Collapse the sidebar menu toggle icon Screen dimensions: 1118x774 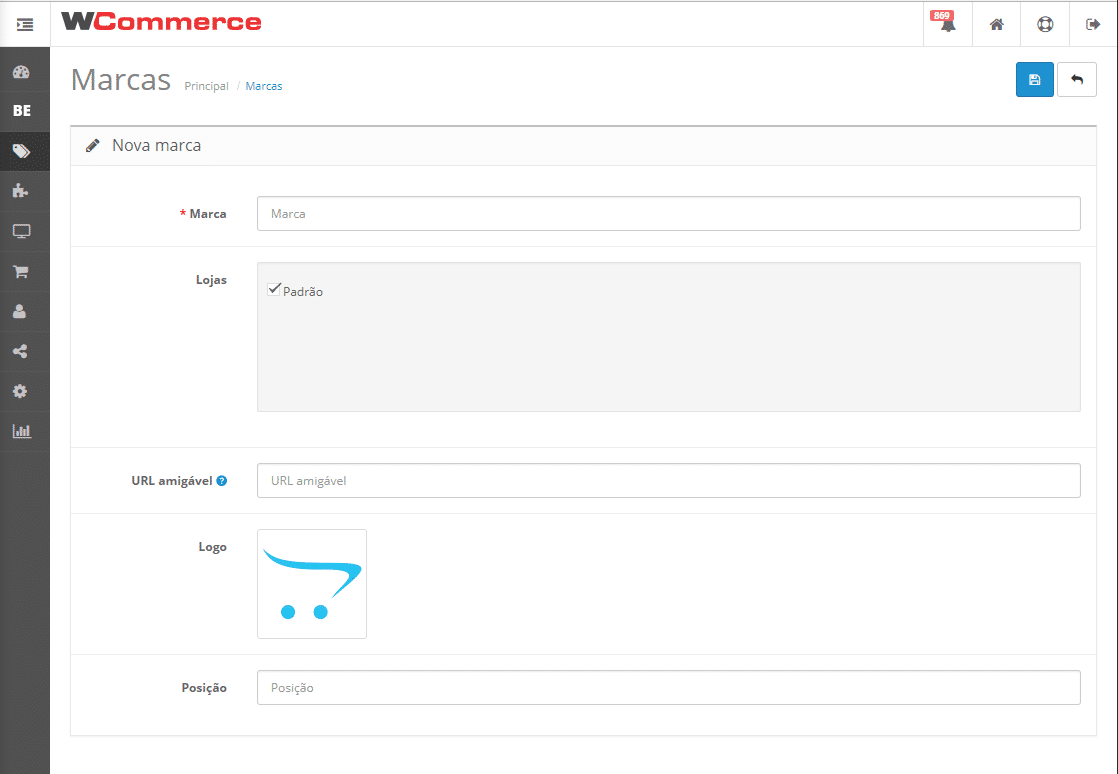(x=25, y=25)
